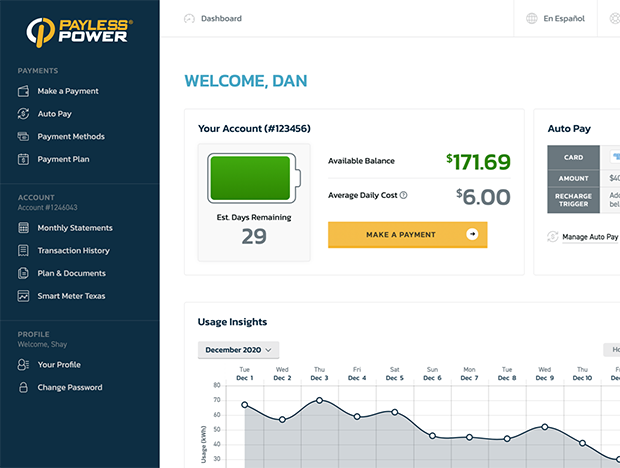Click the Dashboard breadcrumb in top bar
The height and width of the screenshot is (468, 620).
(220, 19)
